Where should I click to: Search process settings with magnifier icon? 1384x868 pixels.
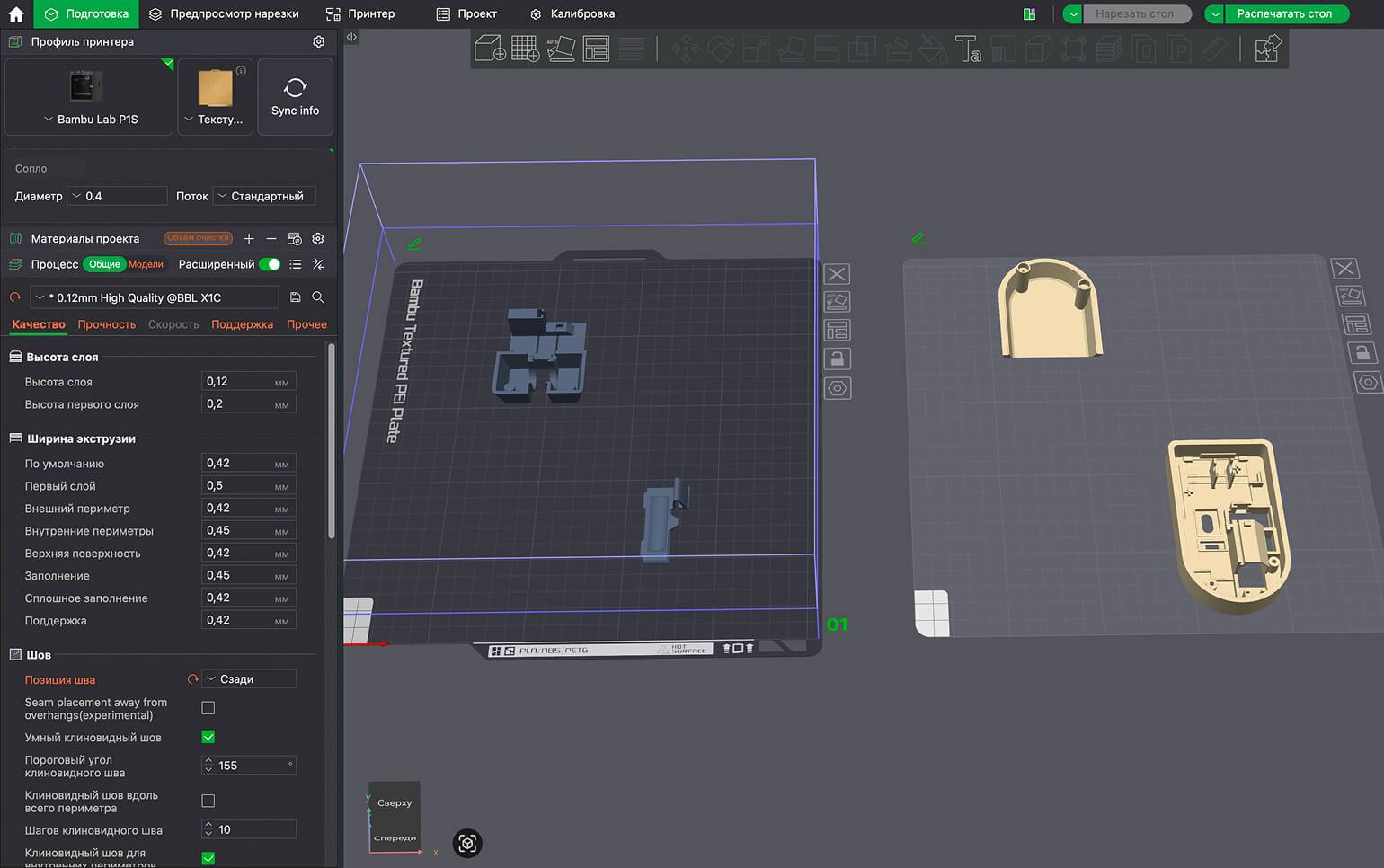click(318, 297)
